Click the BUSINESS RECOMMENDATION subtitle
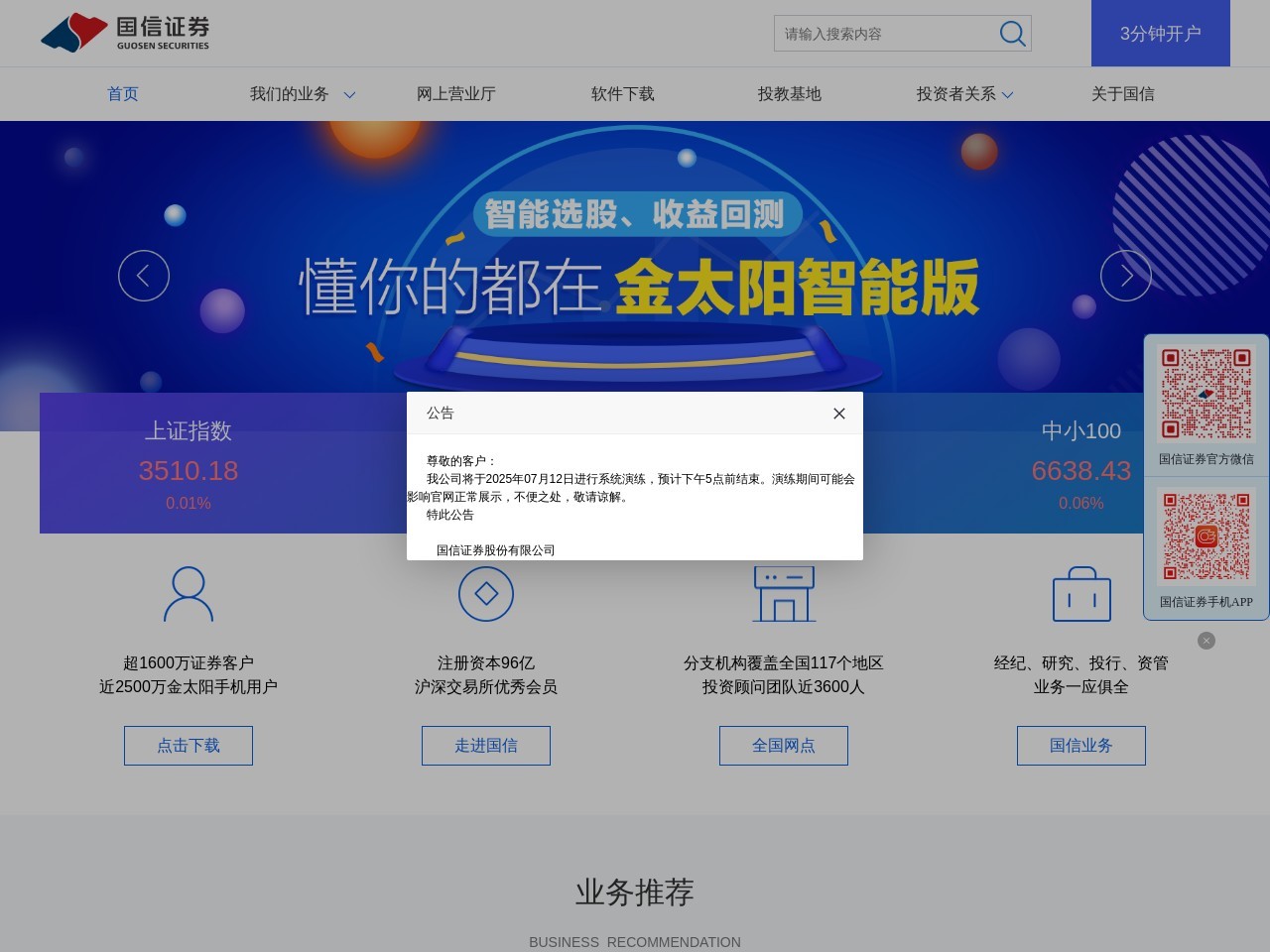 pyautogui.click(x=635, y=942)
